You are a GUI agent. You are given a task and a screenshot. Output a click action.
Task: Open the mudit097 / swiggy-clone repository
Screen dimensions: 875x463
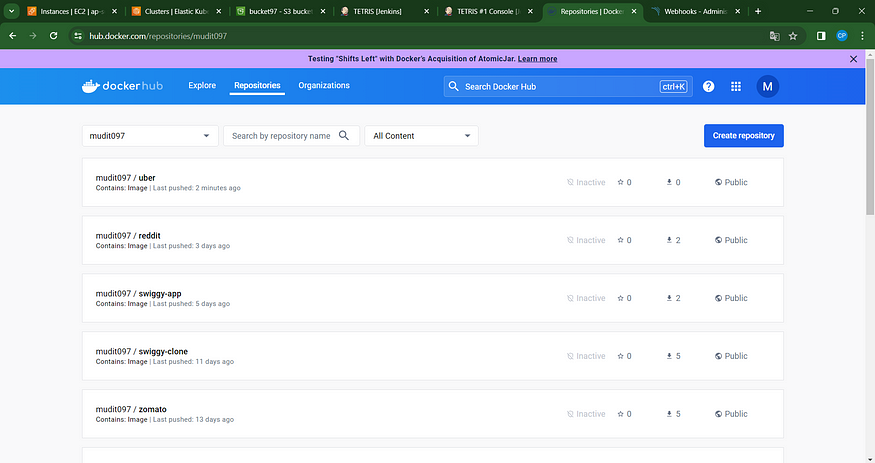[x=432, y=356]
